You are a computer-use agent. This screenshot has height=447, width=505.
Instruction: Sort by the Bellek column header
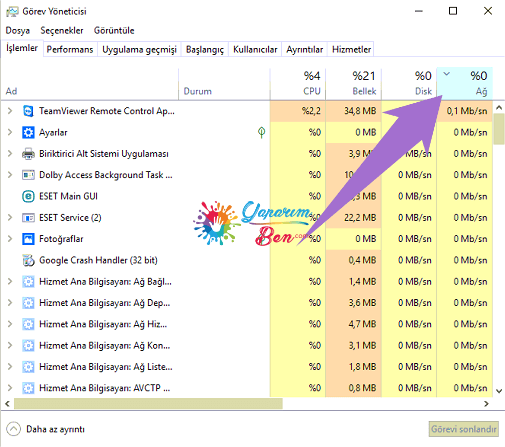(x=353, y=83)
